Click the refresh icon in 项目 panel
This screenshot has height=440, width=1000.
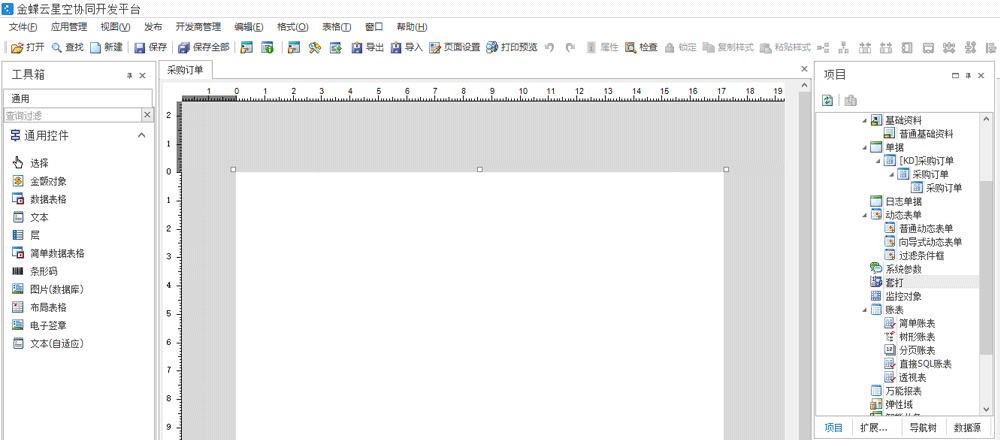click(x=828, y=100)
